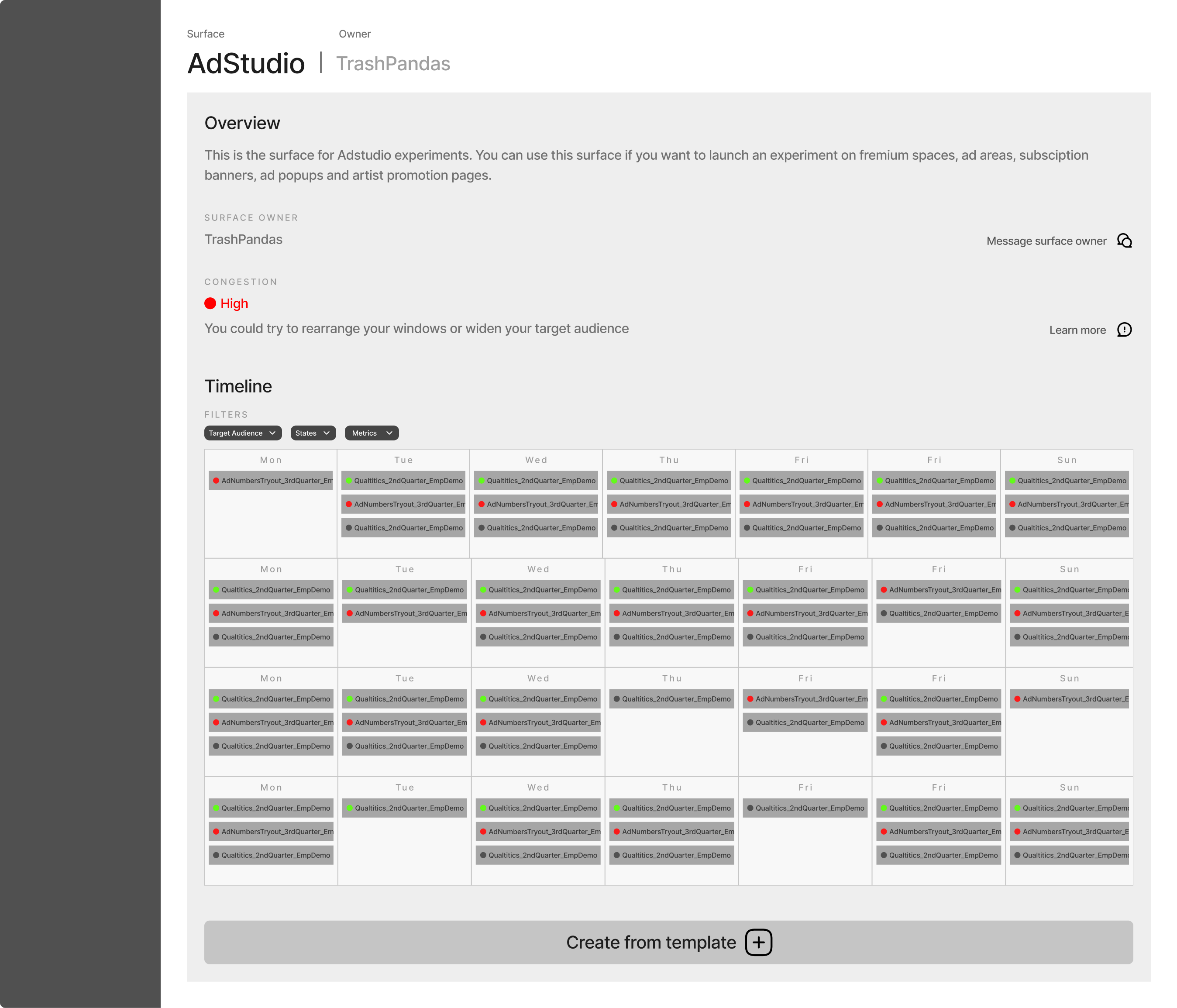The image size is (1177, 1008).
Task: Select the green Qualtitics entry in second week's Mon
Action: tap(271, 590)
